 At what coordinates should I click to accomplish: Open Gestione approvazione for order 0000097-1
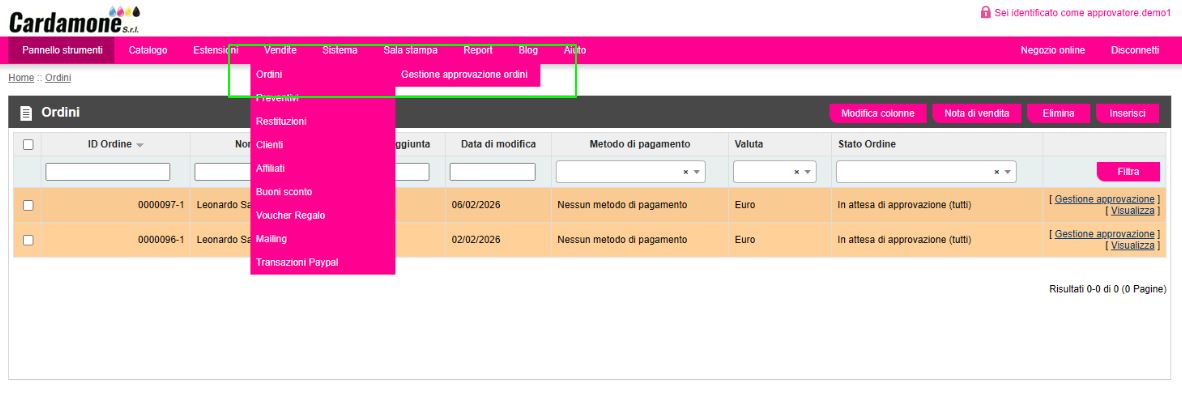[x=1104, y=199]
